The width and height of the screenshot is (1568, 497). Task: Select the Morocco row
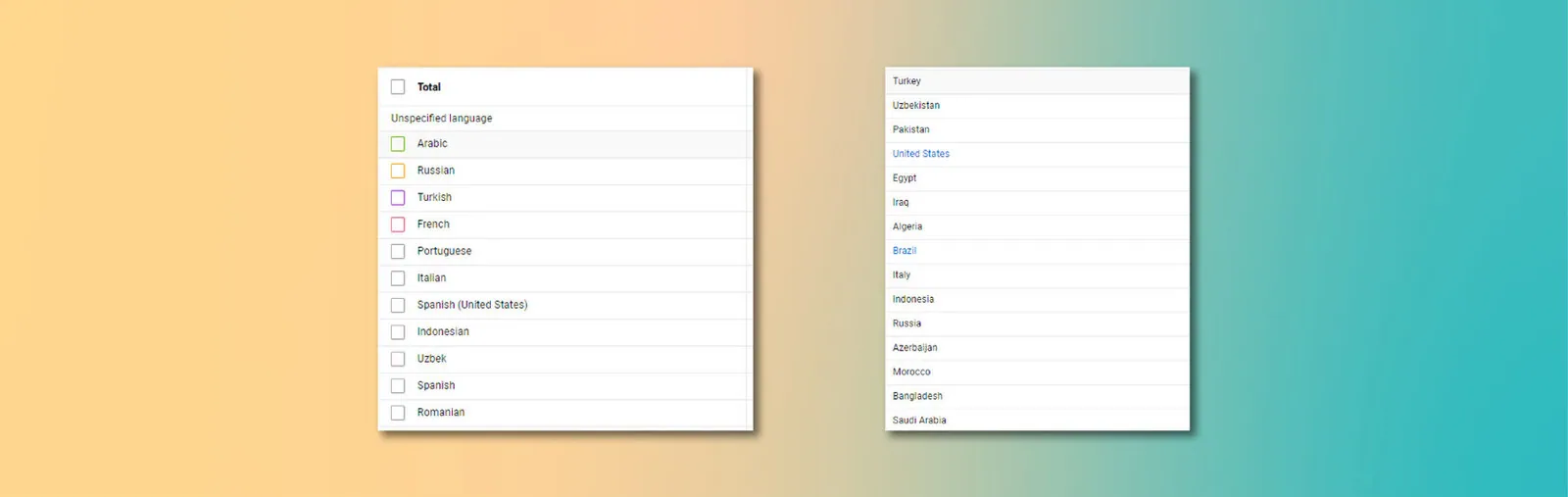(x=1037, y=373)
